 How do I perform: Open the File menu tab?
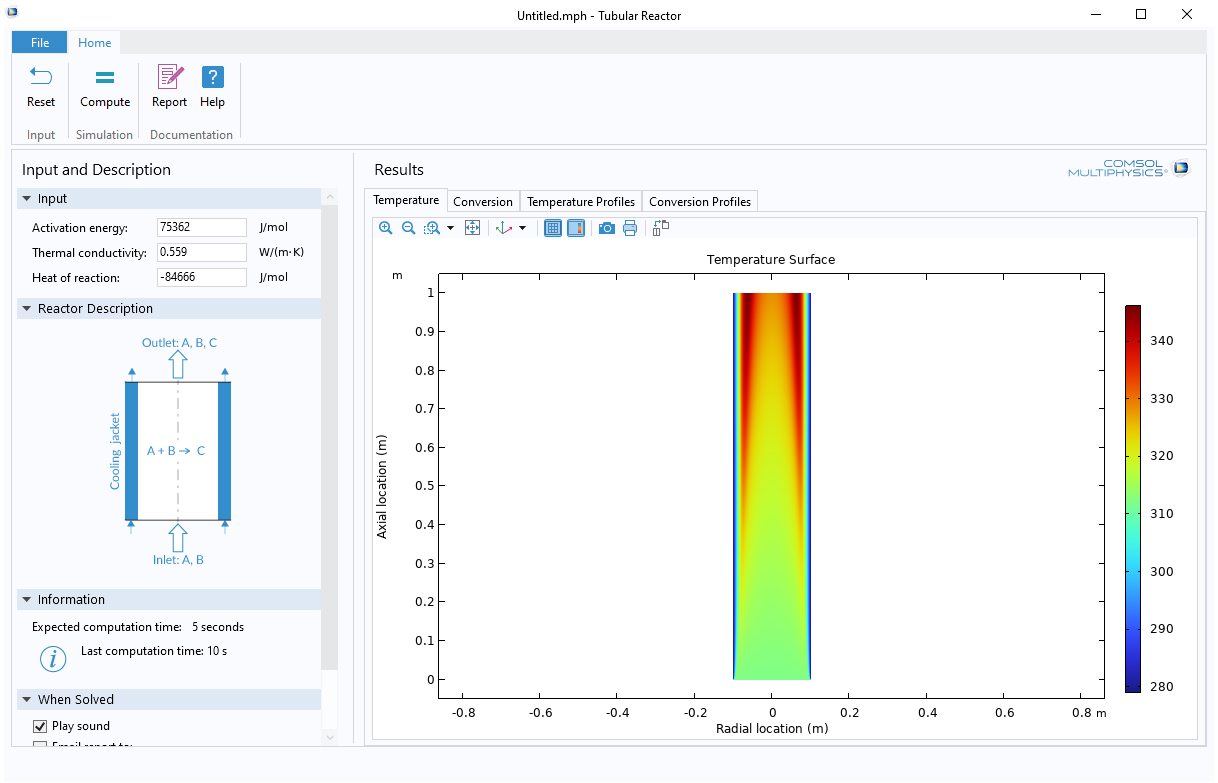40,43
